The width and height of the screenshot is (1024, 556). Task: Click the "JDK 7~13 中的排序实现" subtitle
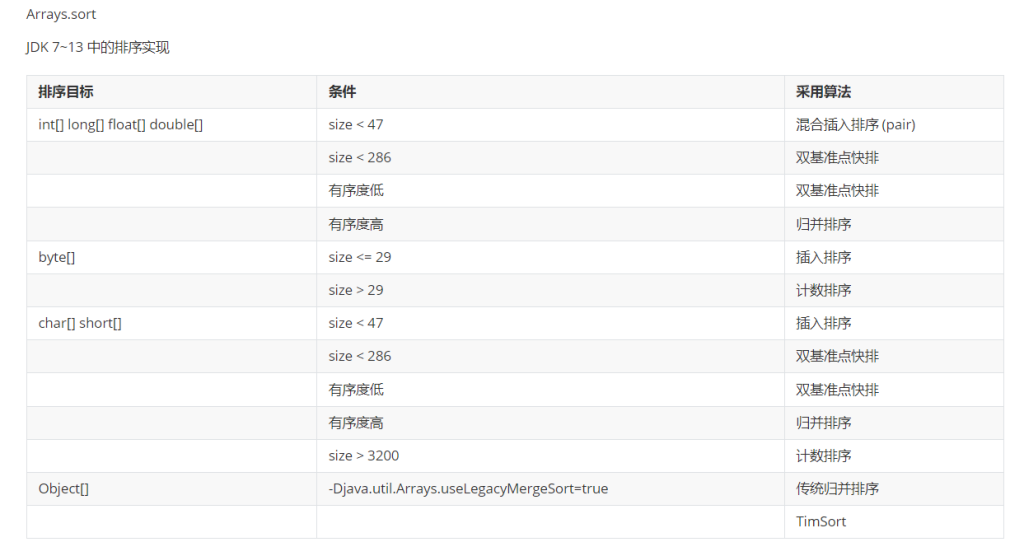[x=98, y=47]
